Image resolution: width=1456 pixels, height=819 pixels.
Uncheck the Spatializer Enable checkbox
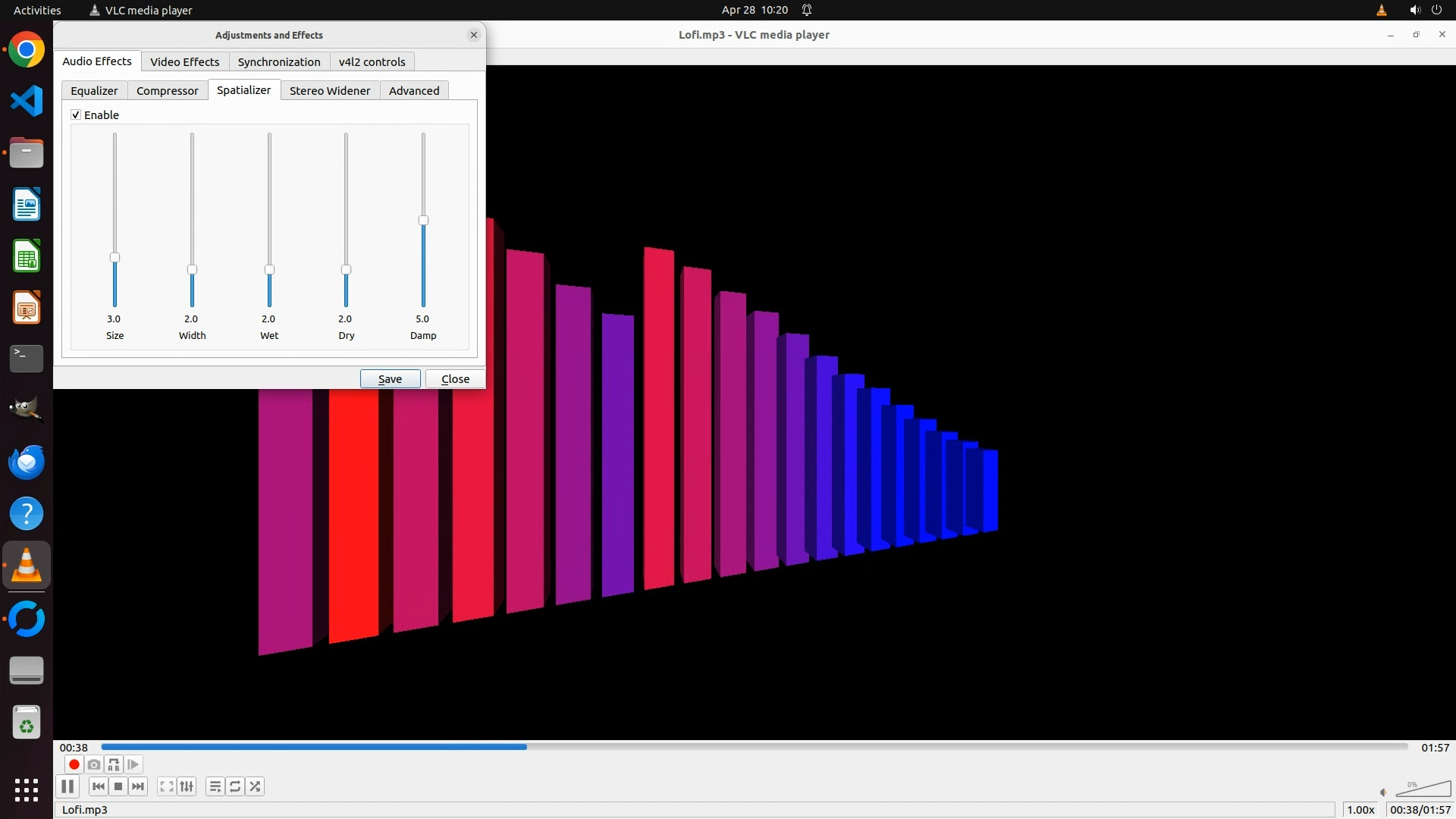coord(76,115)
